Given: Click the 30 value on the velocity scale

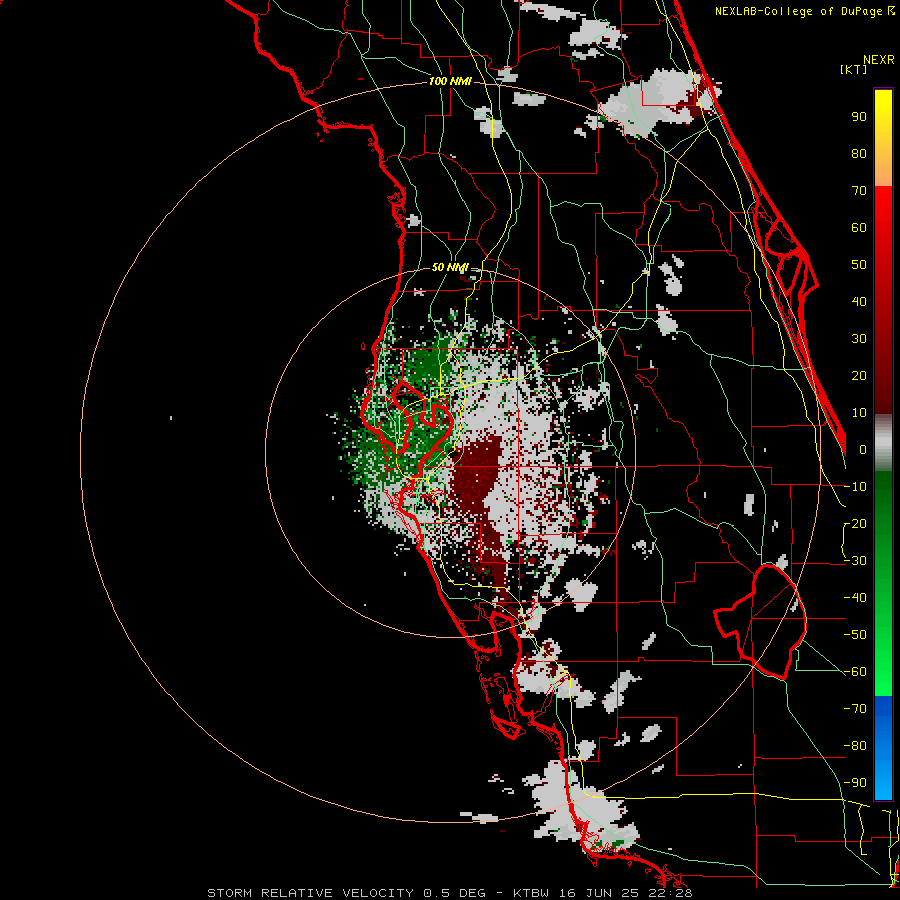Looking at the screenshot, I should (x=859, y=339).
